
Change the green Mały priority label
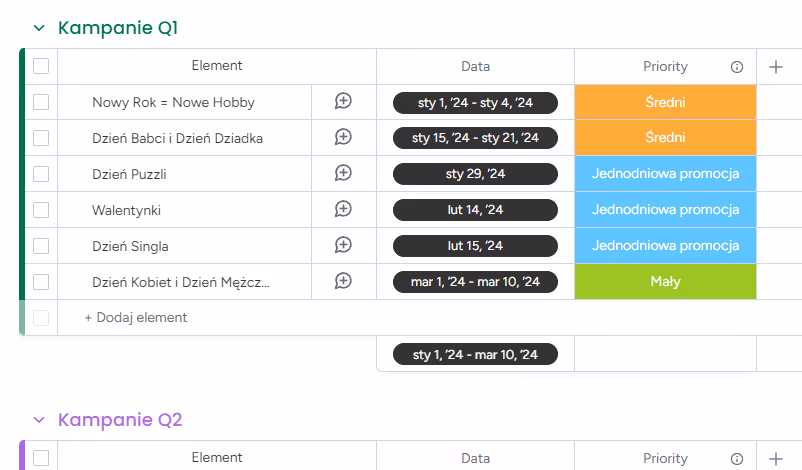pyautogui.click(x=665, y=281)
